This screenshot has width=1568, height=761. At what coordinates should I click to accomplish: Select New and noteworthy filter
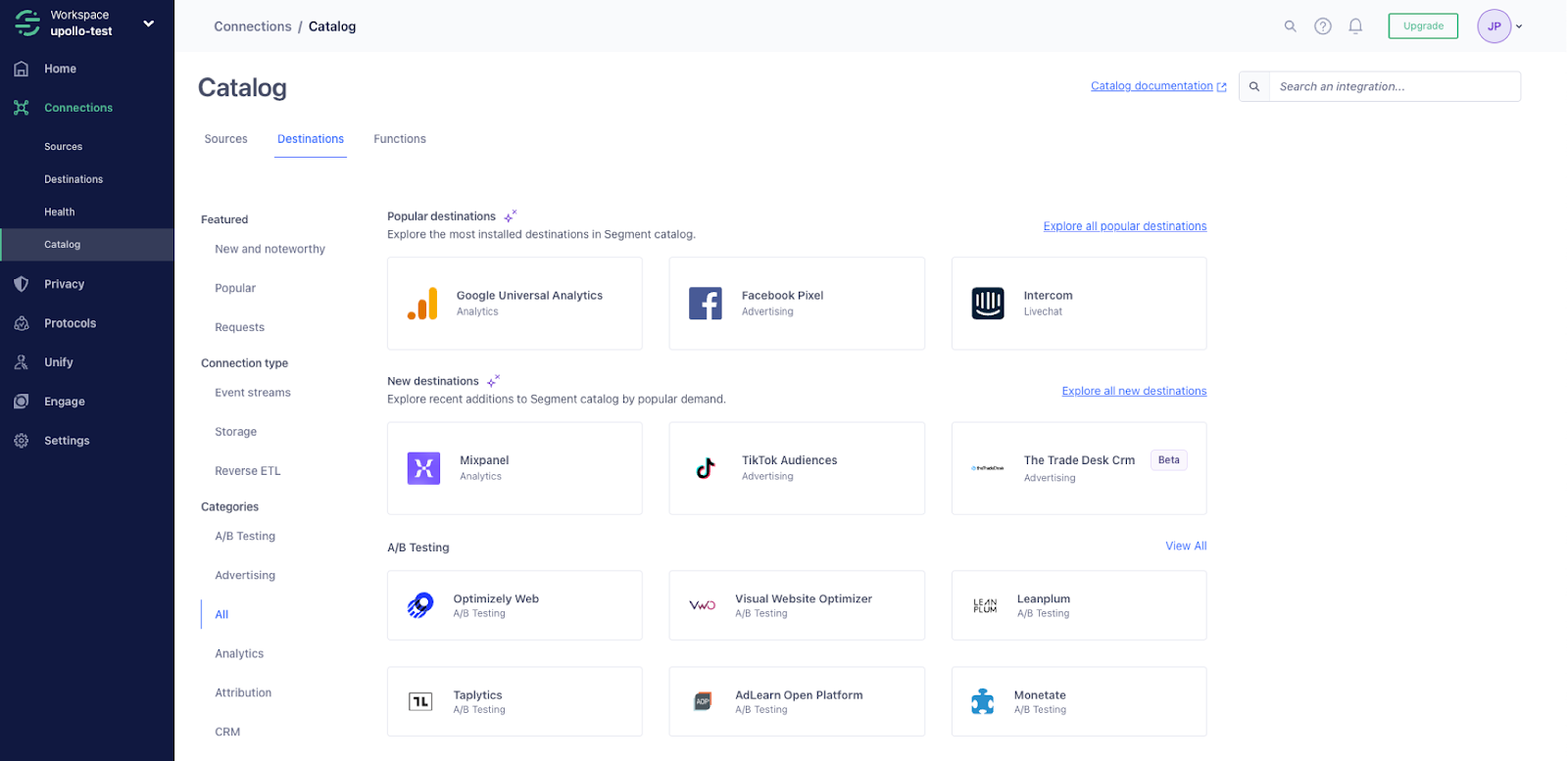click(269, 249)
